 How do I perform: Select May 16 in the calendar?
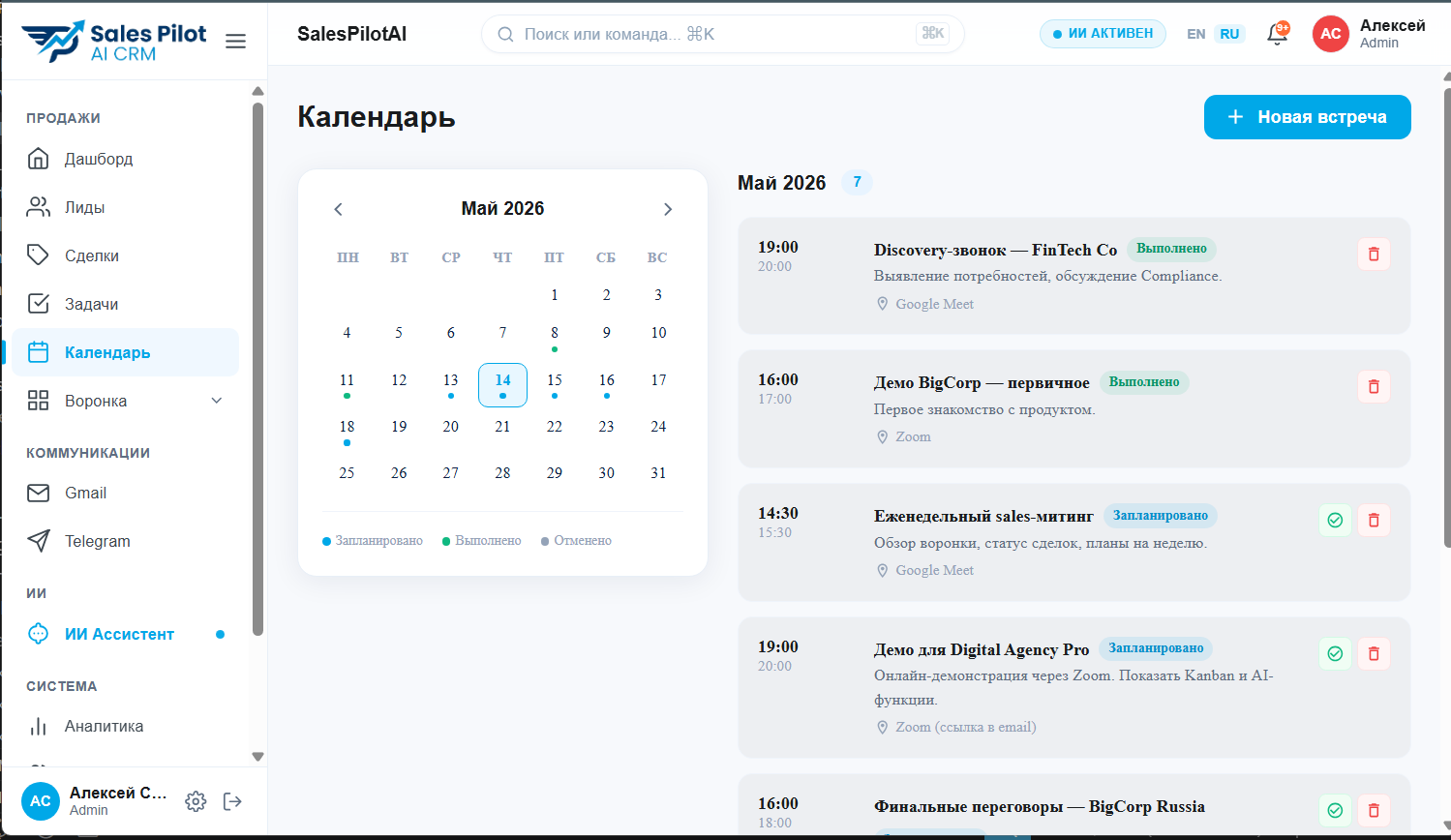[607, 385]
